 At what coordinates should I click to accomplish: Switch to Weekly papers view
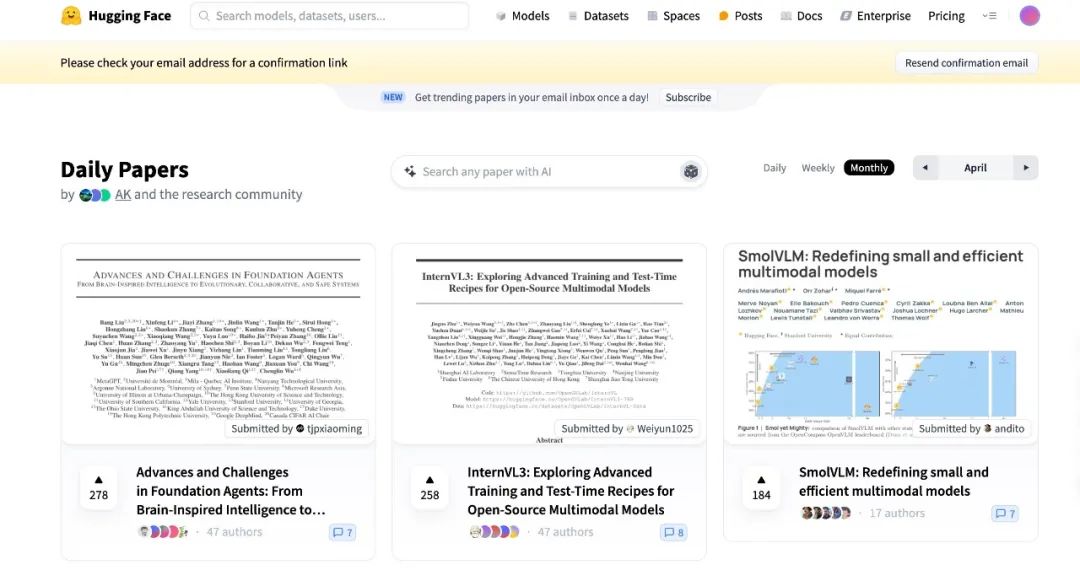pyautogui.click(x=818, y=168)
